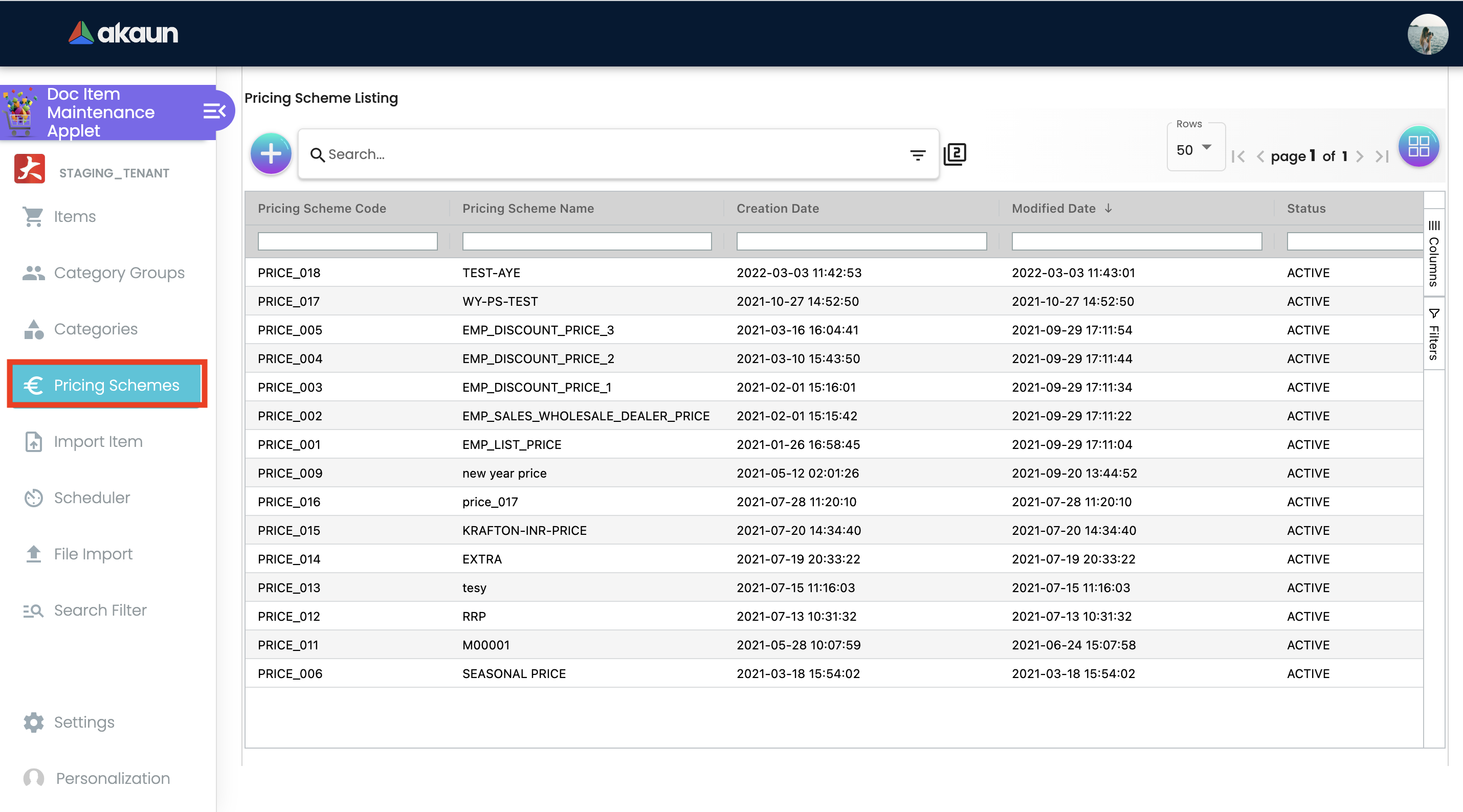Go to next page arrow
The width and height of the screenshot is (1463, 812).
click(x=1360, y=156)
